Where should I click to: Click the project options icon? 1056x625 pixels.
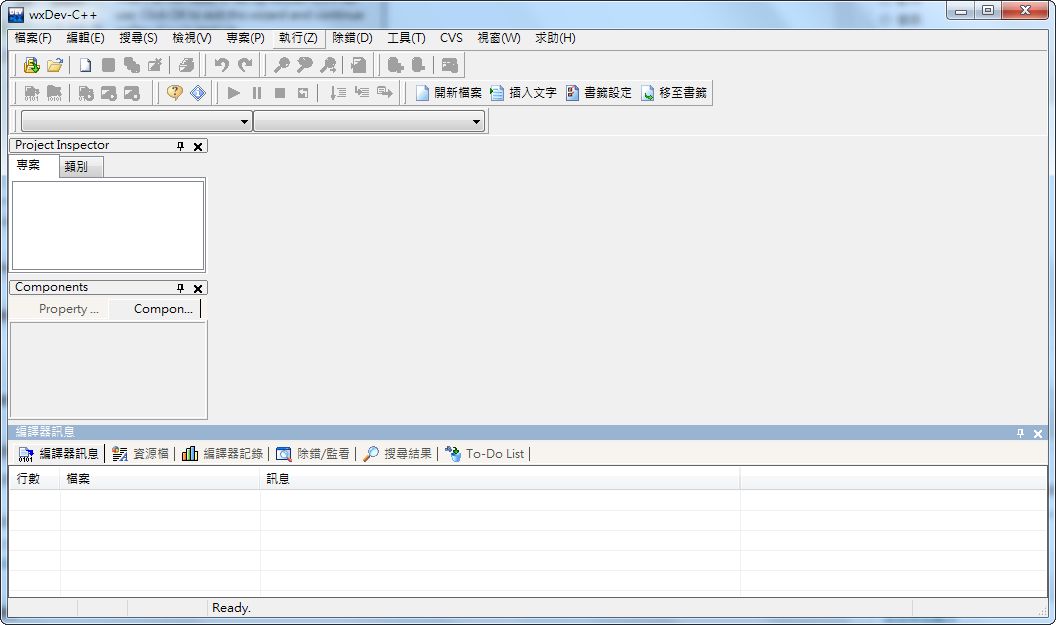pos(449,65)
